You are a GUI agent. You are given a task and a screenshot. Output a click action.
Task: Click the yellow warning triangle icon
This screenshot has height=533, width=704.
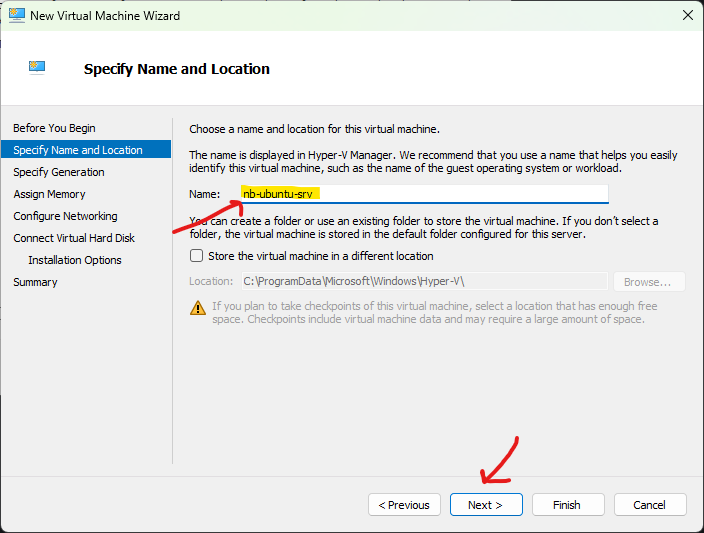198,307
